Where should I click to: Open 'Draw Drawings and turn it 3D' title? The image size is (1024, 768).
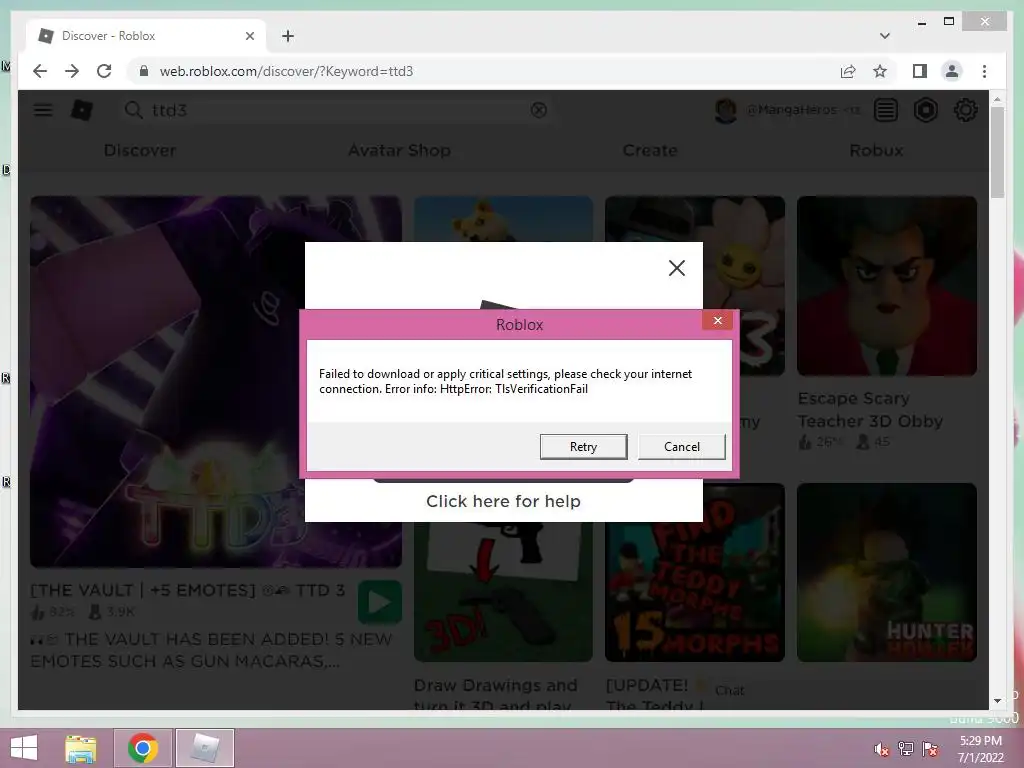point(496,695)
